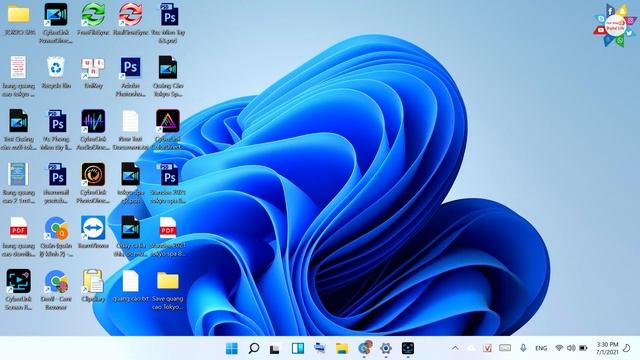Select the Test Quang cao video project file
Screen dimensions: 640x360
click(18, 121)
